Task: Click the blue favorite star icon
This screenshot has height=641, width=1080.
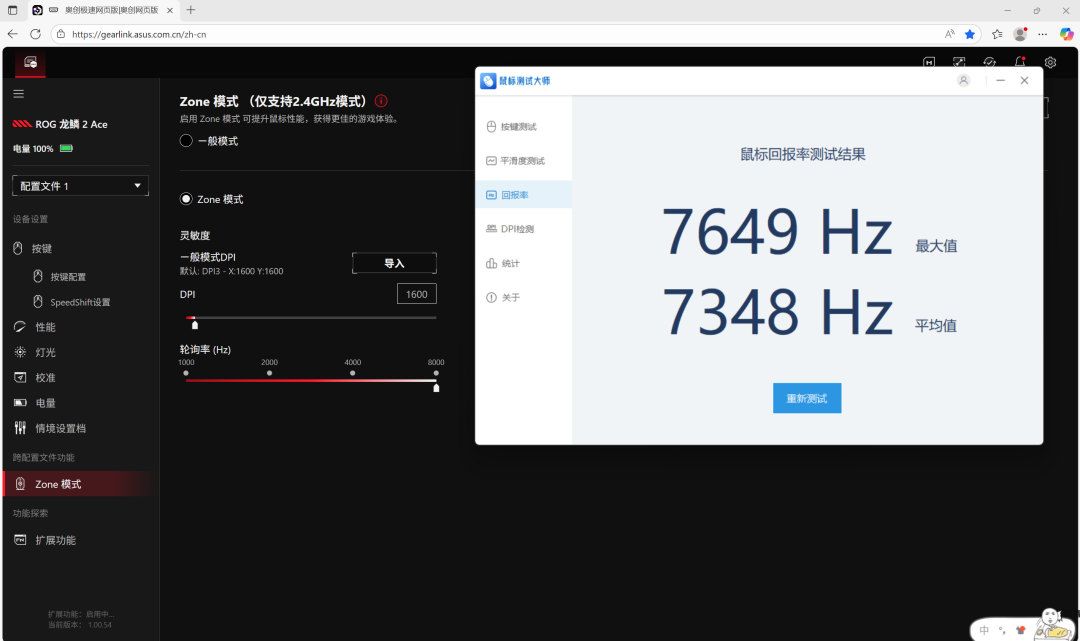Action: (x=970, y=34)
